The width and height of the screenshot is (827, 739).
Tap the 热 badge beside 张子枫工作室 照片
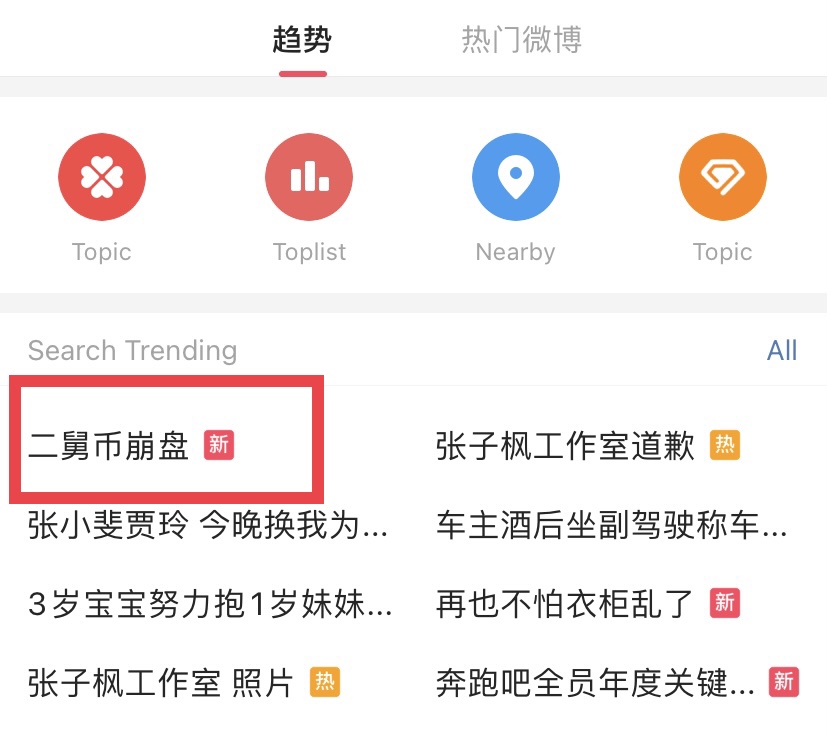pyautogui.click(x=325, y=682)
